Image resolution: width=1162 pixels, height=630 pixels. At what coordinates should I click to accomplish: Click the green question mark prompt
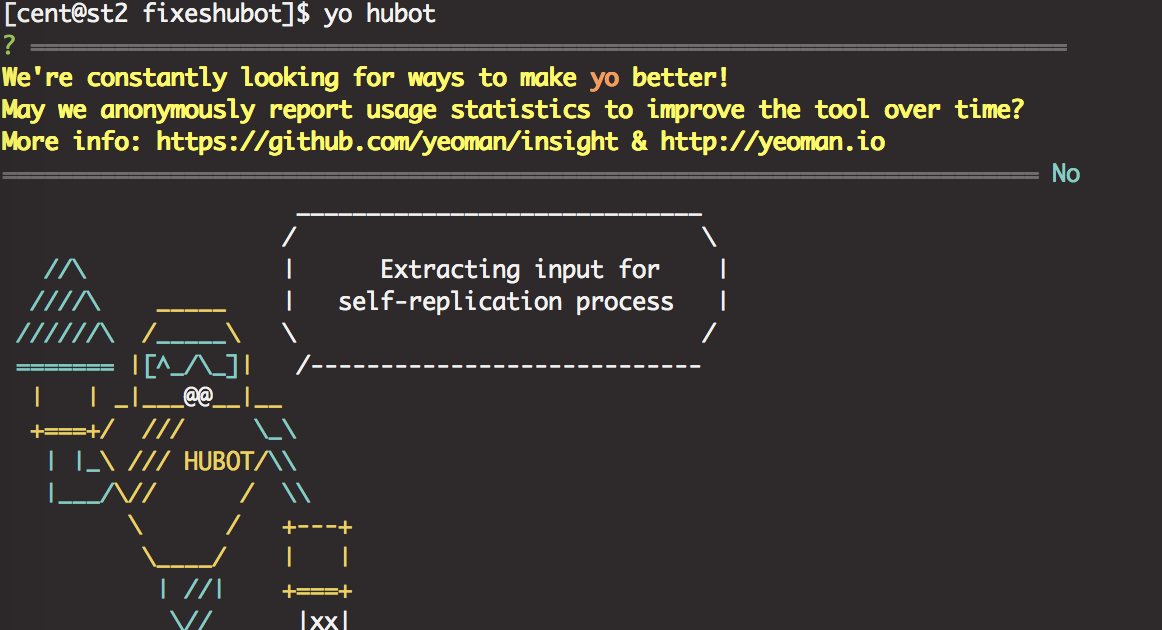click(9, 46)
